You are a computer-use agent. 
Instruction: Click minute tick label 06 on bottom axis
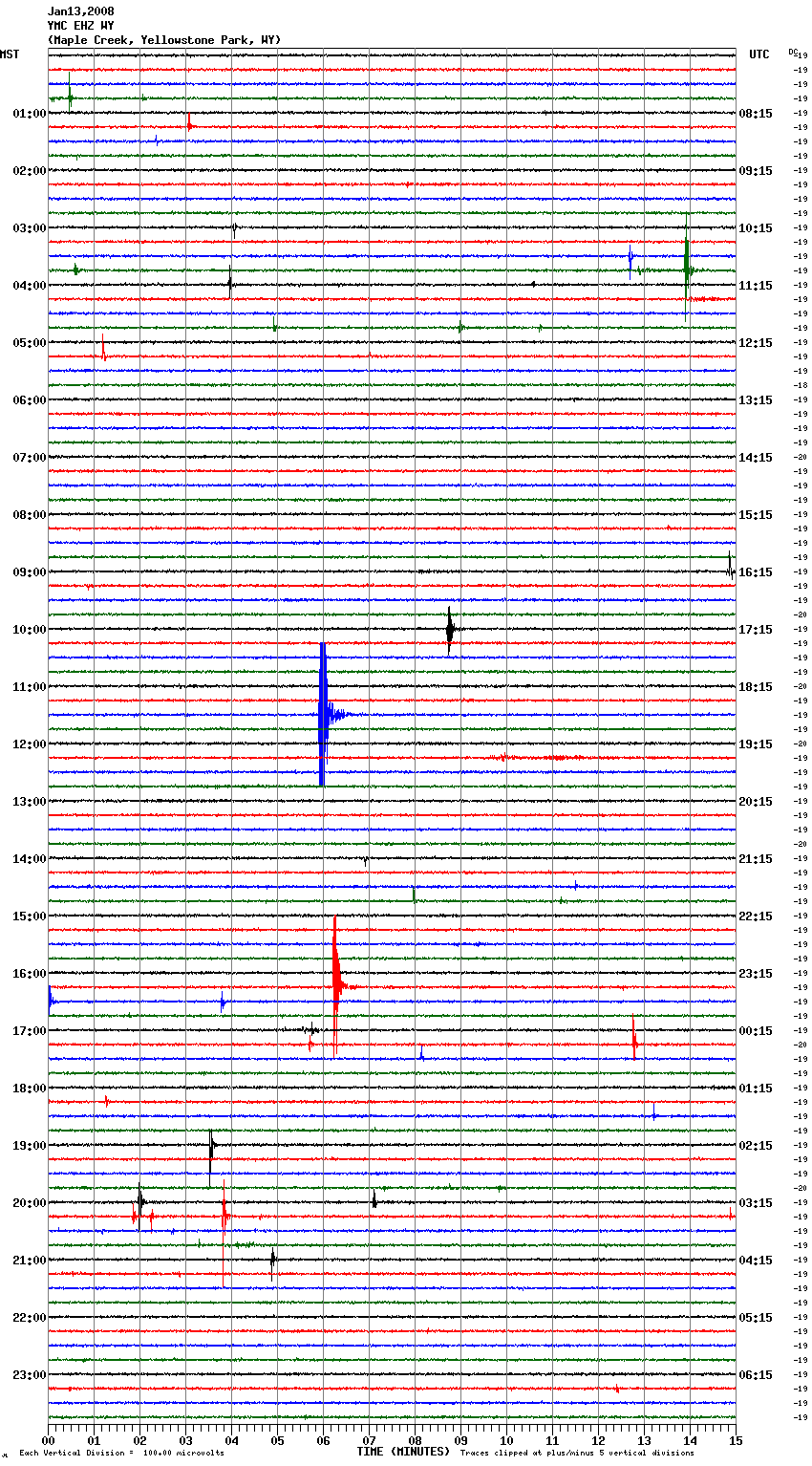(323, 1440)
